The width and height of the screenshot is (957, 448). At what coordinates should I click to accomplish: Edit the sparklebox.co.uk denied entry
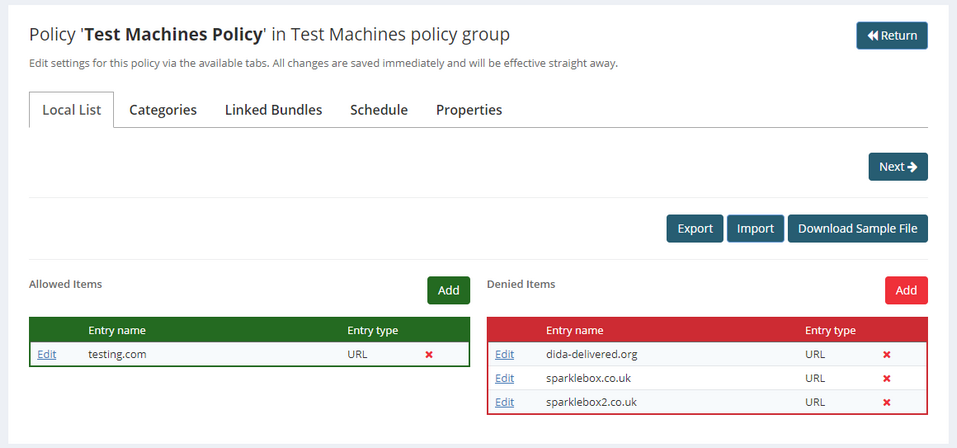click(x=504, y=378)
